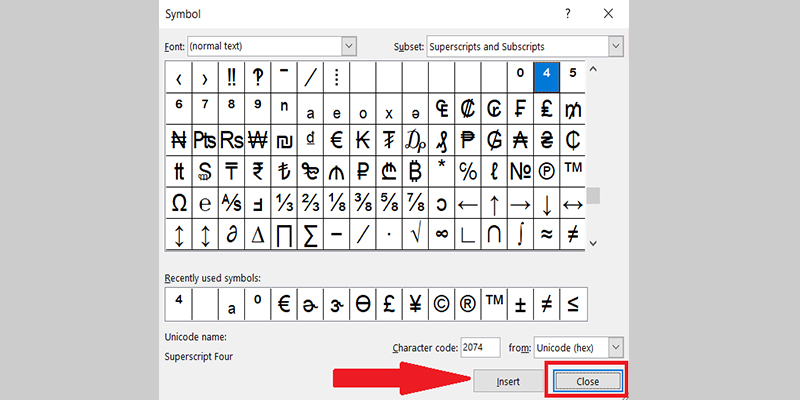Open the Font dropdown list
The height and width of the screenshot is (400, 800).
point(349,46)
